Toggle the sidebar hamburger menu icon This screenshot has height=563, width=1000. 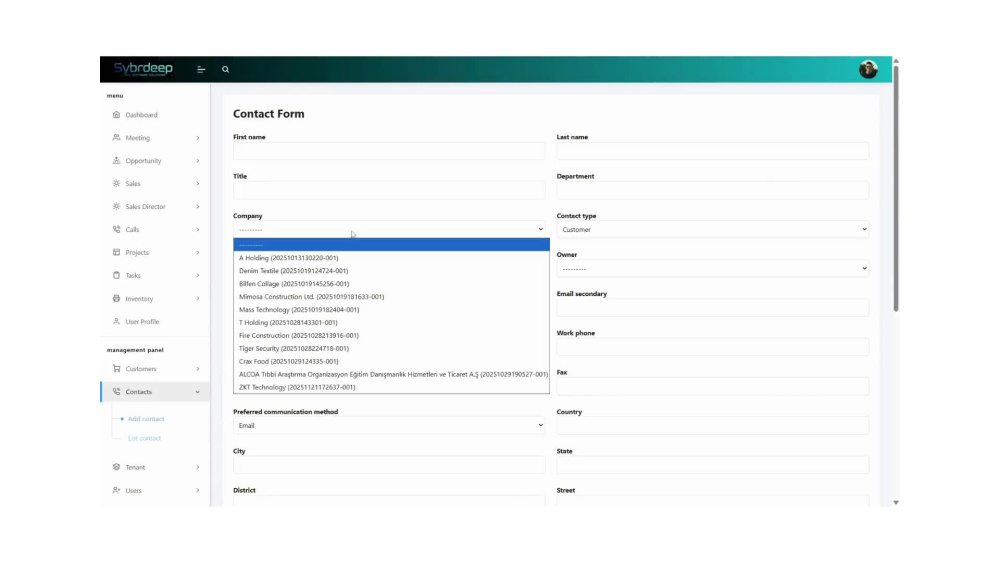(x=201, y=69)
